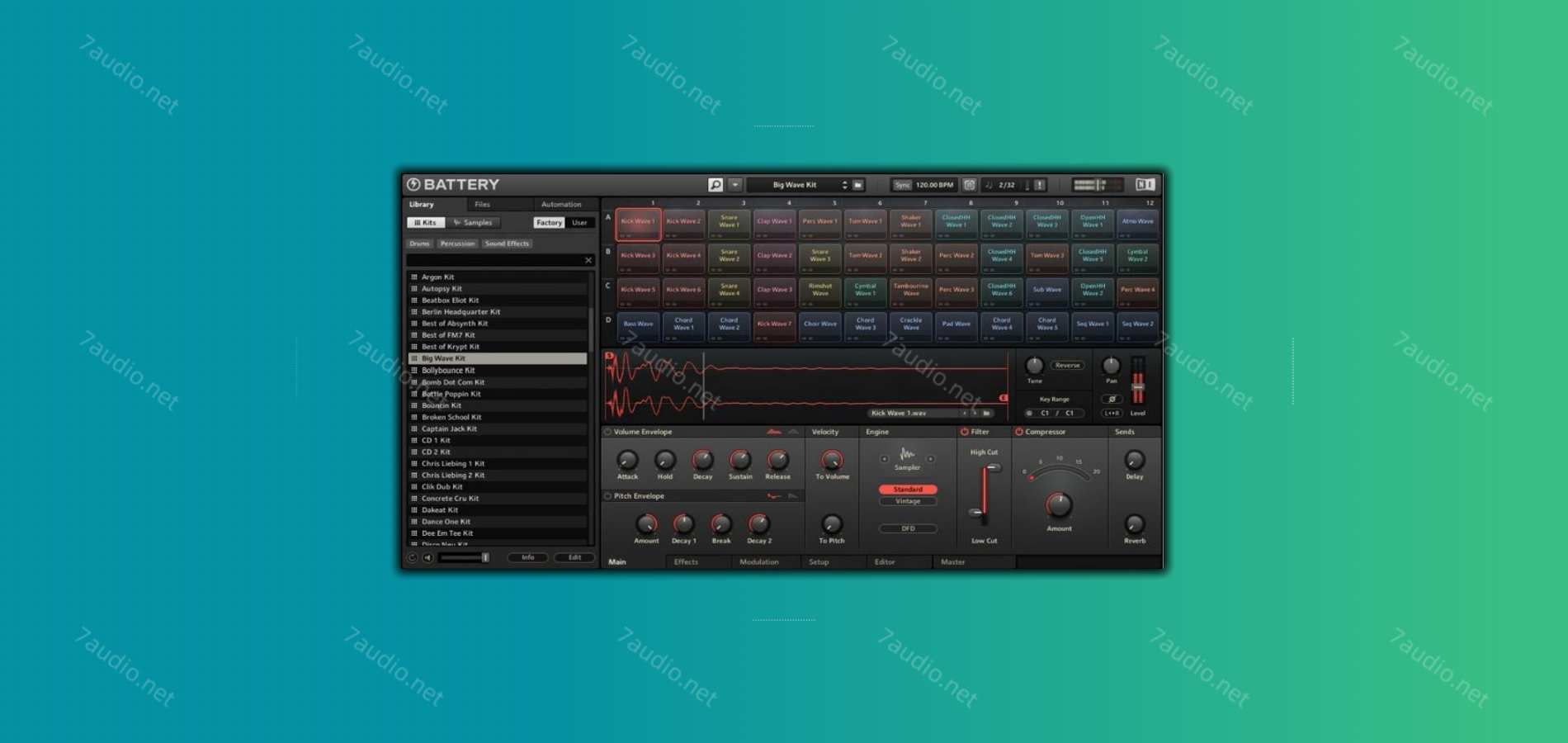Viewport: 1568px width, 743px height.
Task: Click the NI logo in the header
Action: tap(1145, 185)
